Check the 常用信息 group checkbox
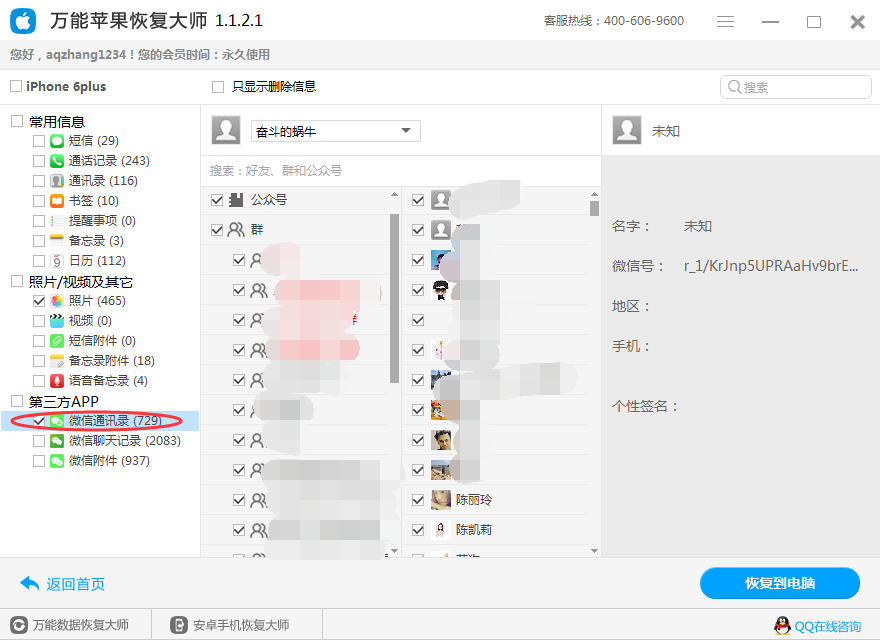This screenshot has width=880, height=640. point(17,121)
